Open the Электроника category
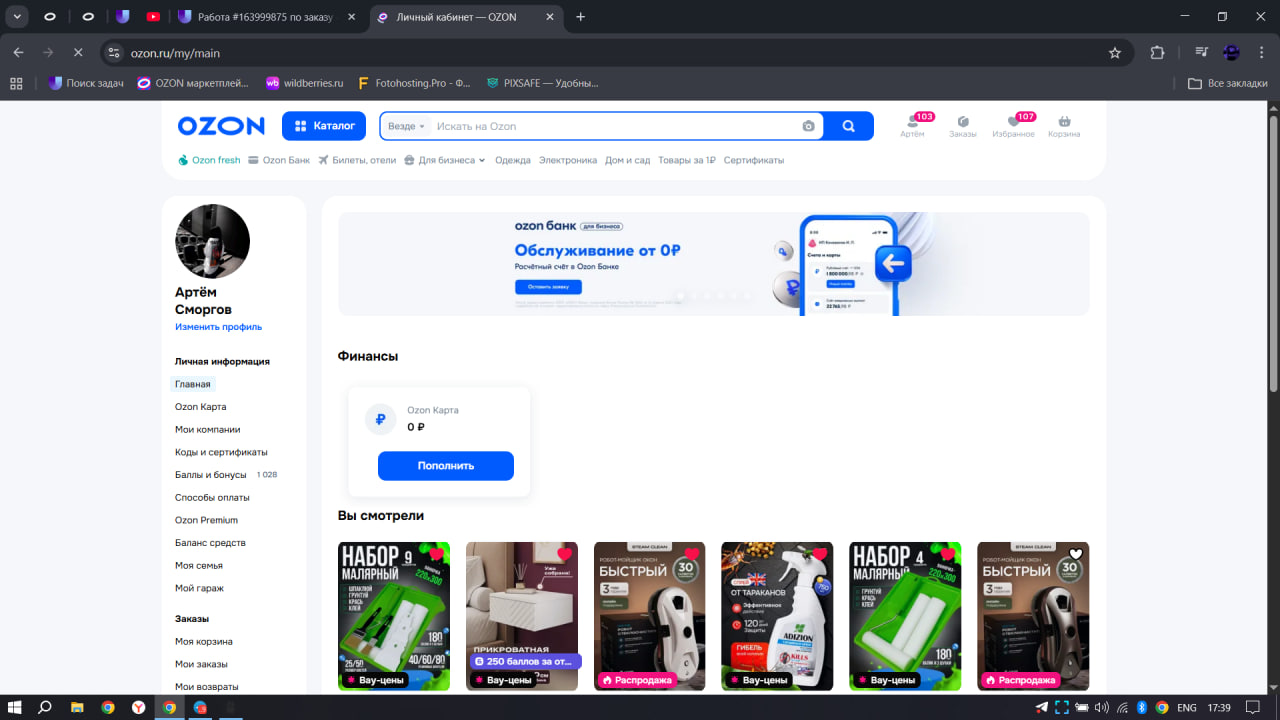1280x720 pixels. pyautogui.click(x=568, y=160)
